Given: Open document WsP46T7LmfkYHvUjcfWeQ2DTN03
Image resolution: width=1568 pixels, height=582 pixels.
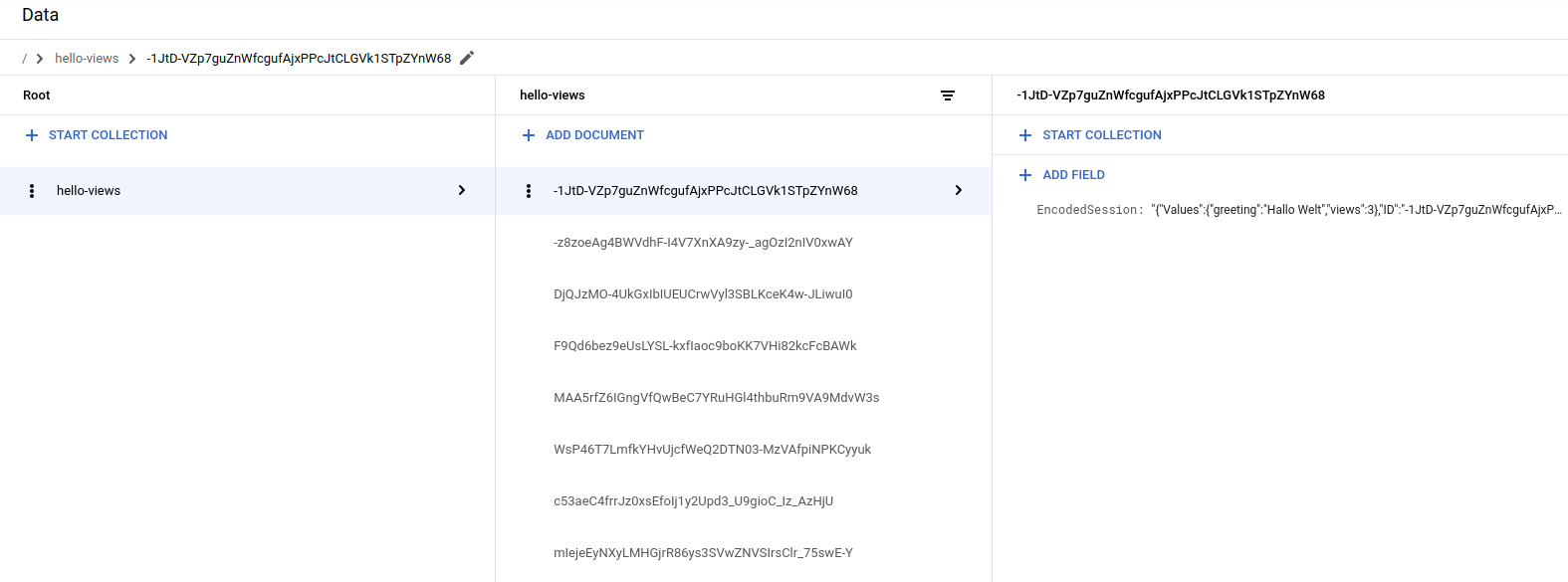Looking at the screenshot, I should (x=712, y=450).
